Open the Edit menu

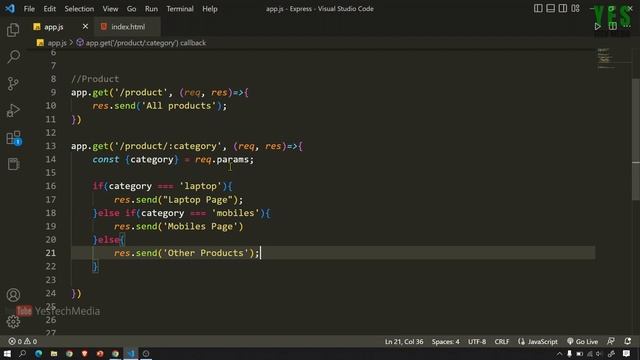coord(49,9)
